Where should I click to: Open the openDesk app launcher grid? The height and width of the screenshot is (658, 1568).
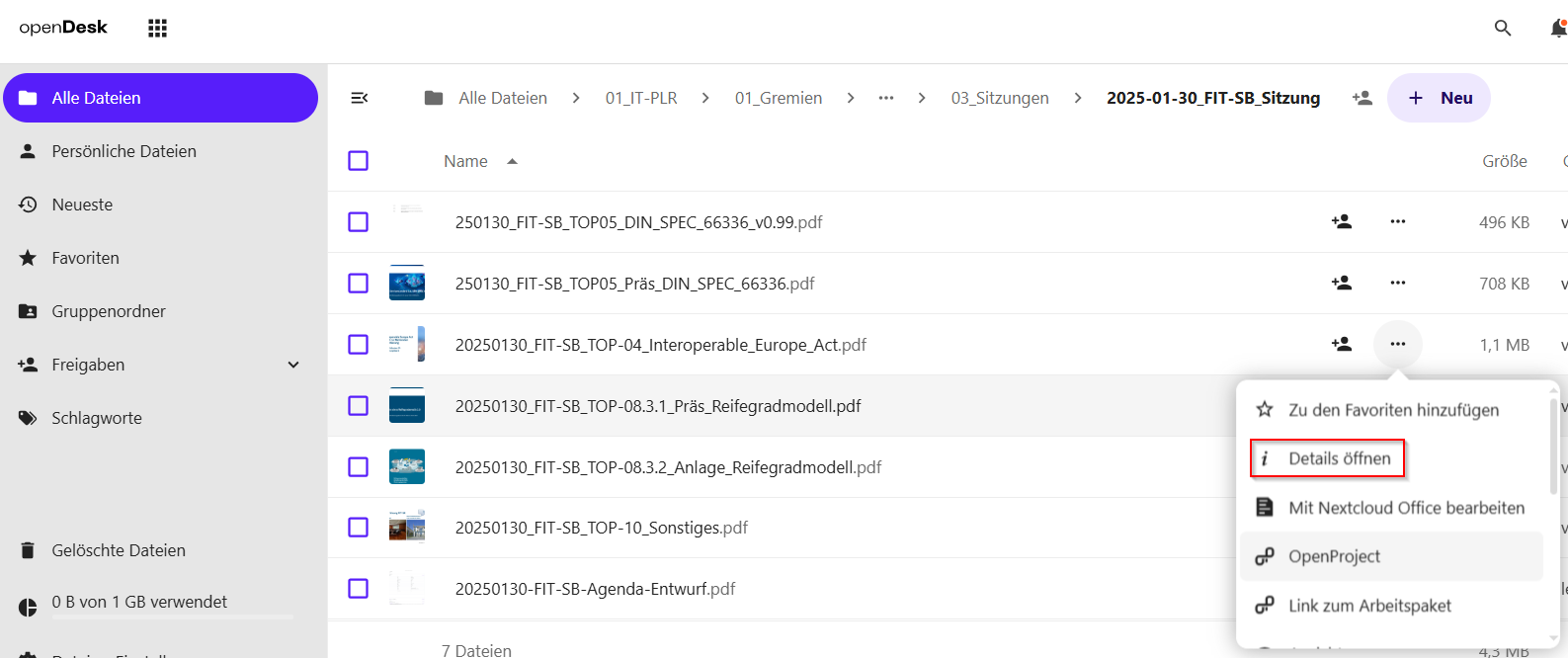pyautogui.click(x=157, y=28)
